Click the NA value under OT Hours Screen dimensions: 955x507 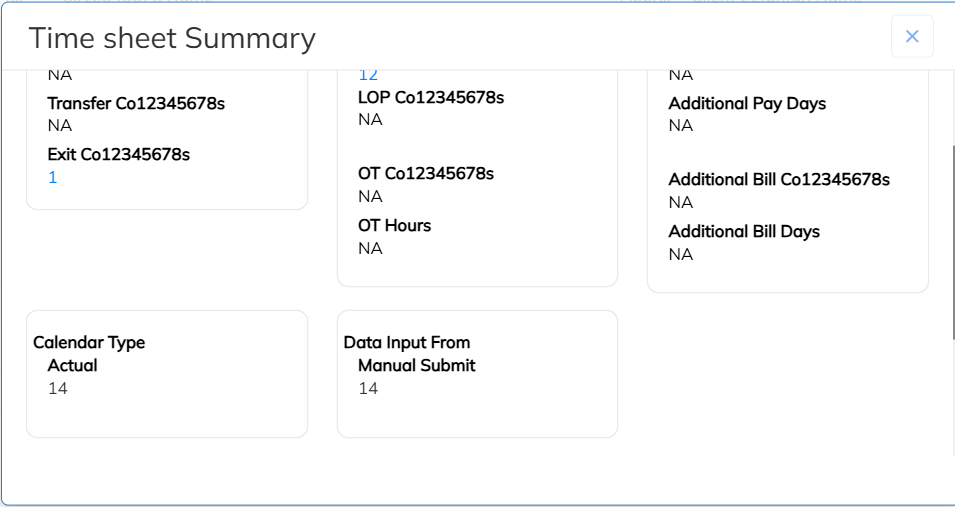point(370,248)
